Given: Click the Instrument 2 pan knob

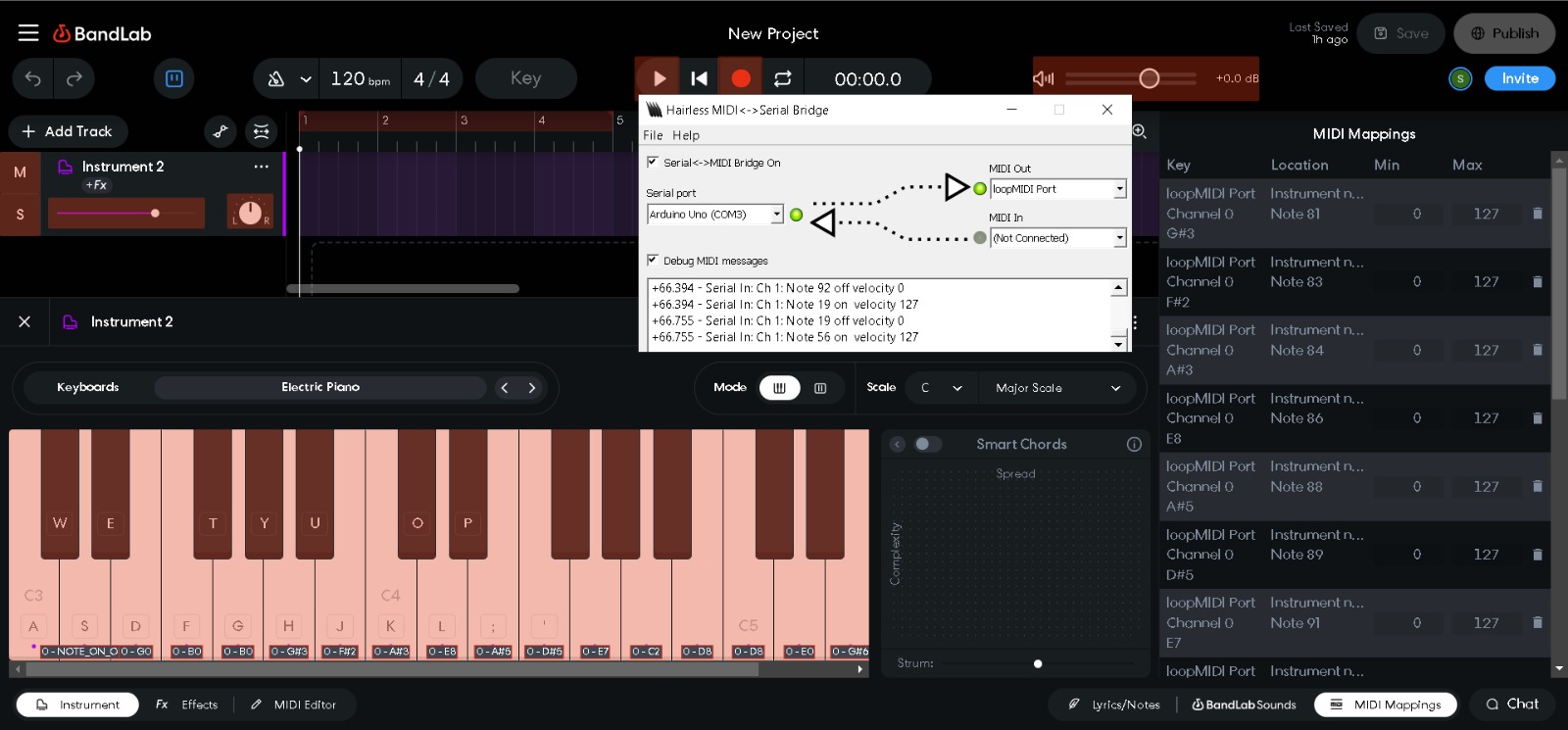Looking at the screenshot, I should coord(250,212).
